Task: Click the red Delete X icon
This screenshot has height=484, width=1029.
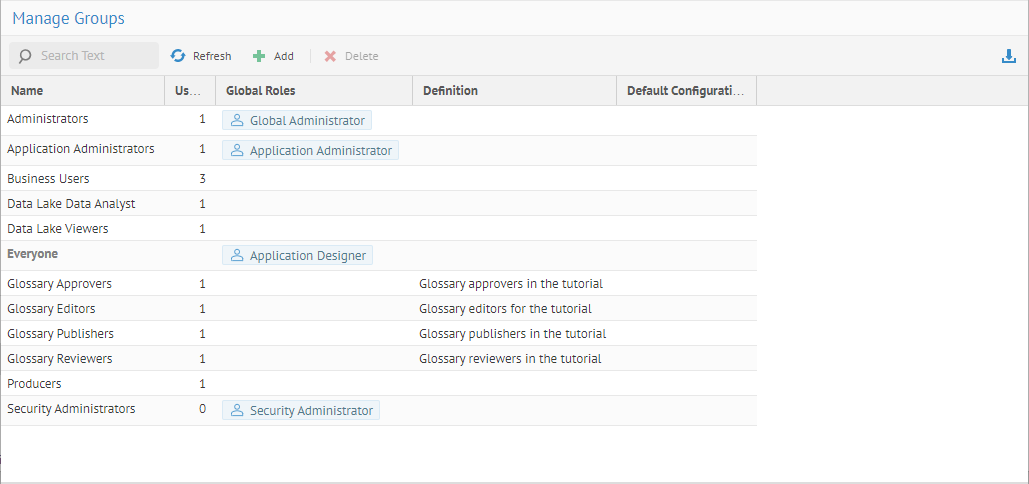Action: tap(330, 56)
